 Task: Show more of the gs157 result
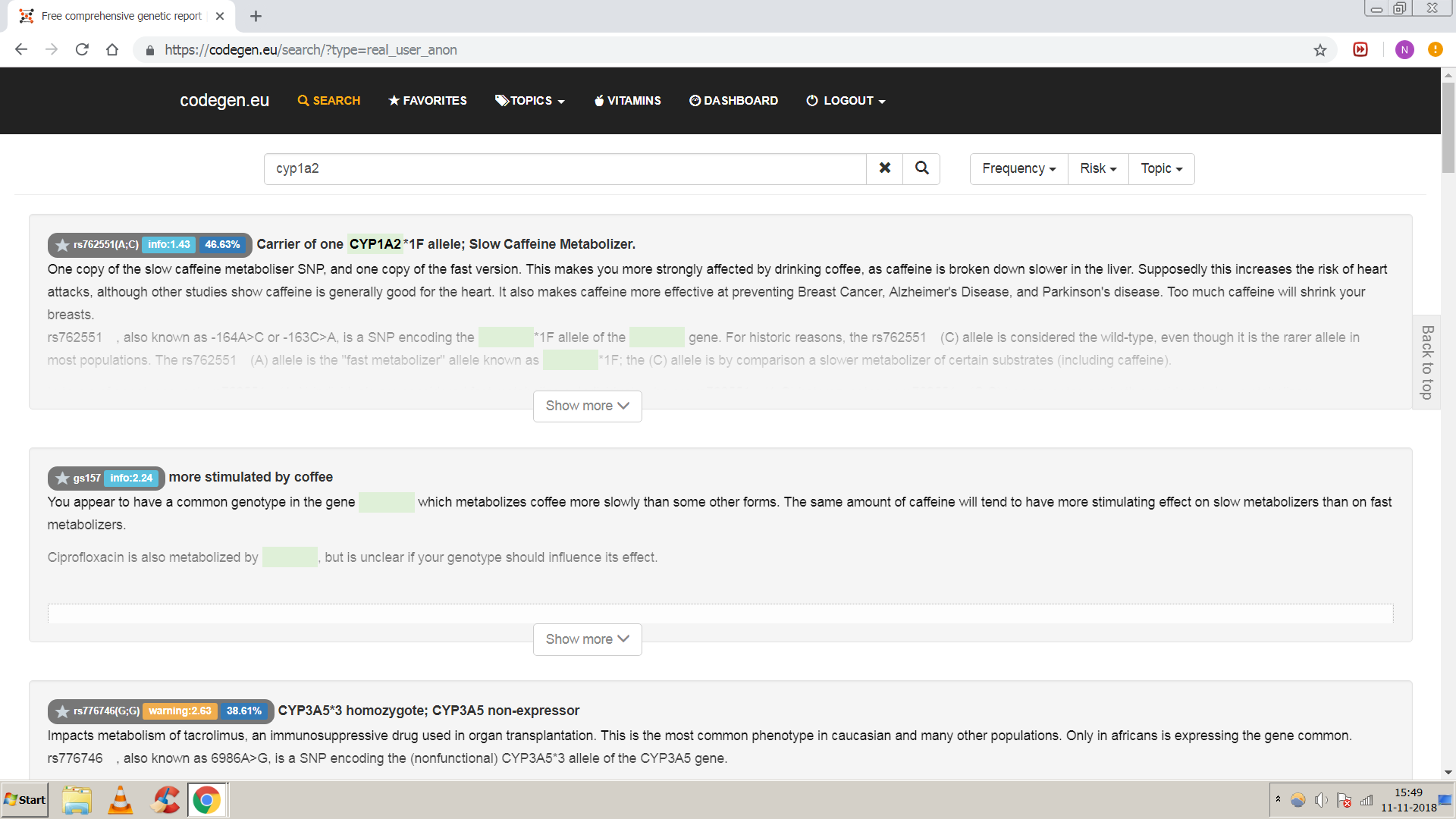588,639
